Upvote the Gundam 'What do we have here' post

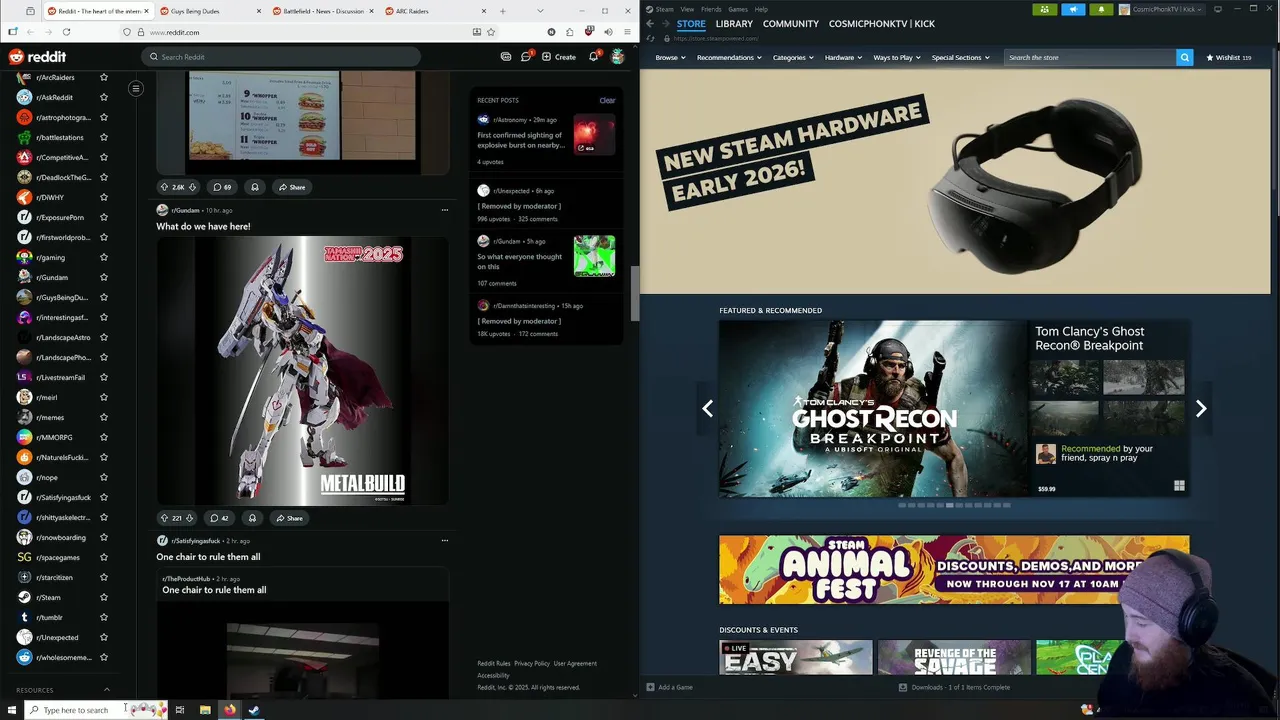coord(164,518)
